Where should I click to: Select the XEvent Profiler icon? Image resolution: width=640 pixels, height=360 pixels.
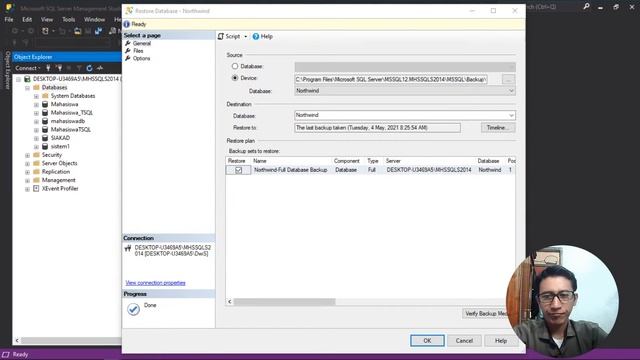(x=36, y=189)
